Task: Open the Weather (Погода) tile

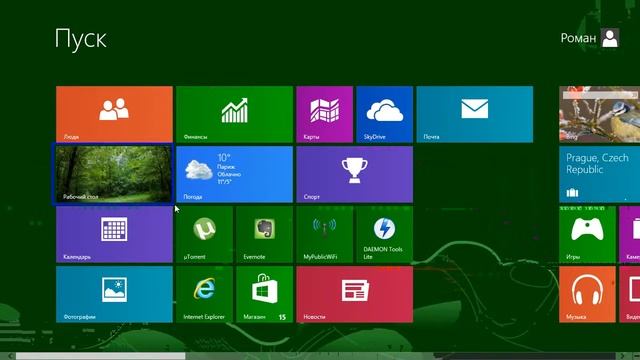Action: (234, 174)
